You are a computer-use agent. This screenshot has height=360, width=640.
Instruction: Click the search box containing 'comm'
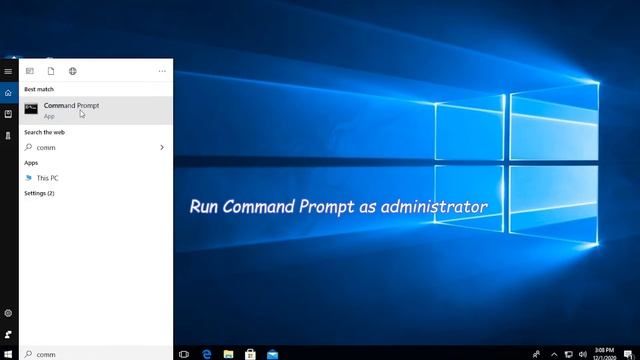click(x=96, y=354)
